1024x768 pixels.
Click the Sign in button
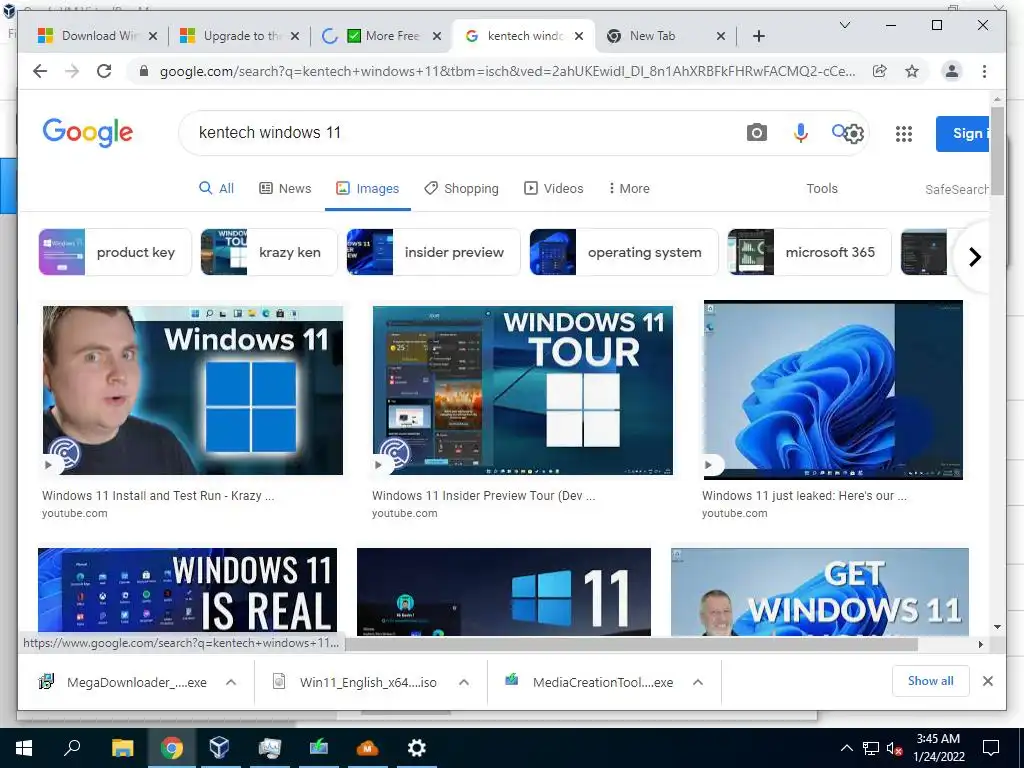pyautogui.click(x=963, y=133)
